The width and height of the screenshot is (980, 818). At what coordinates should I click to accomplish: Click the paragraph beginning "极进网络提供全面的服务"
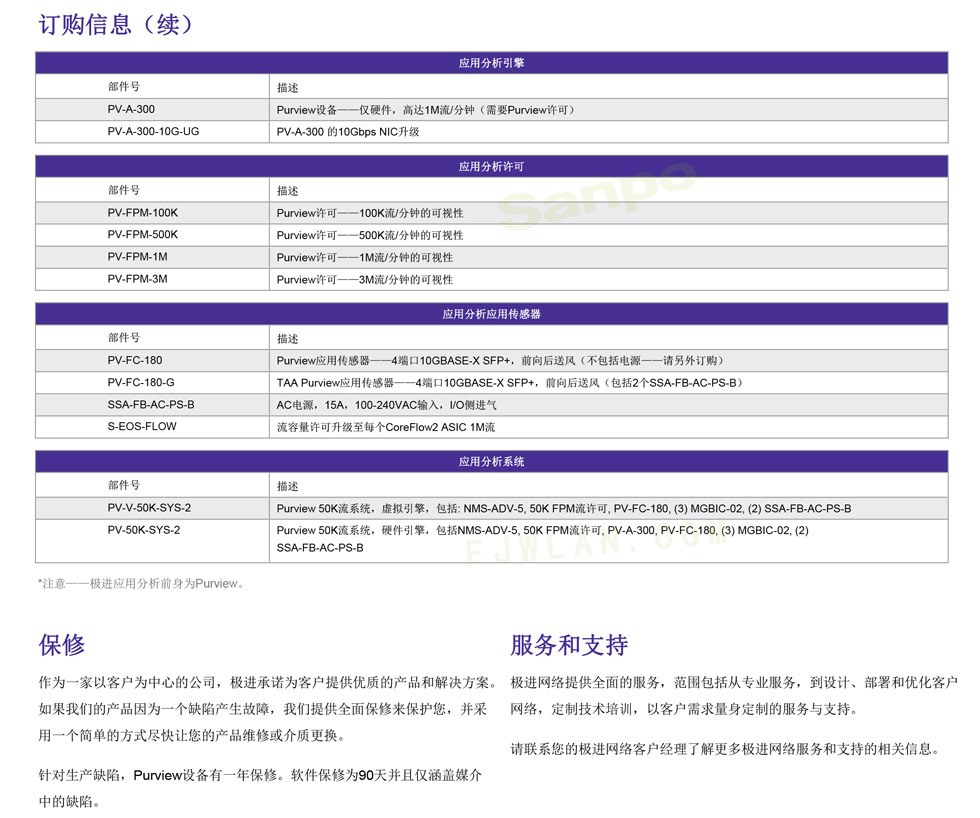(734, 696)
